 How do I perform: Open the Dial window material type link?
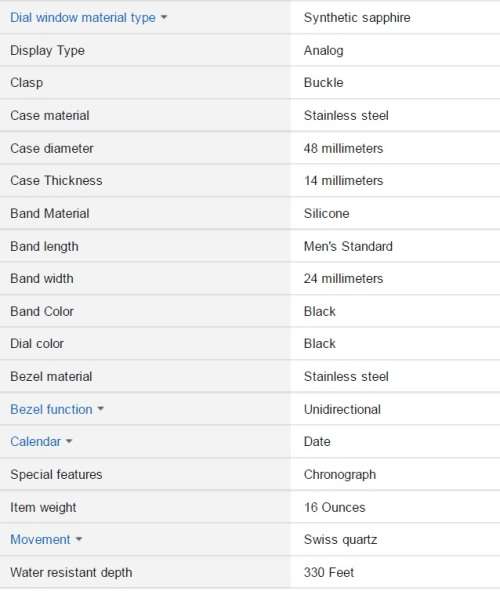tap(83, 18)
